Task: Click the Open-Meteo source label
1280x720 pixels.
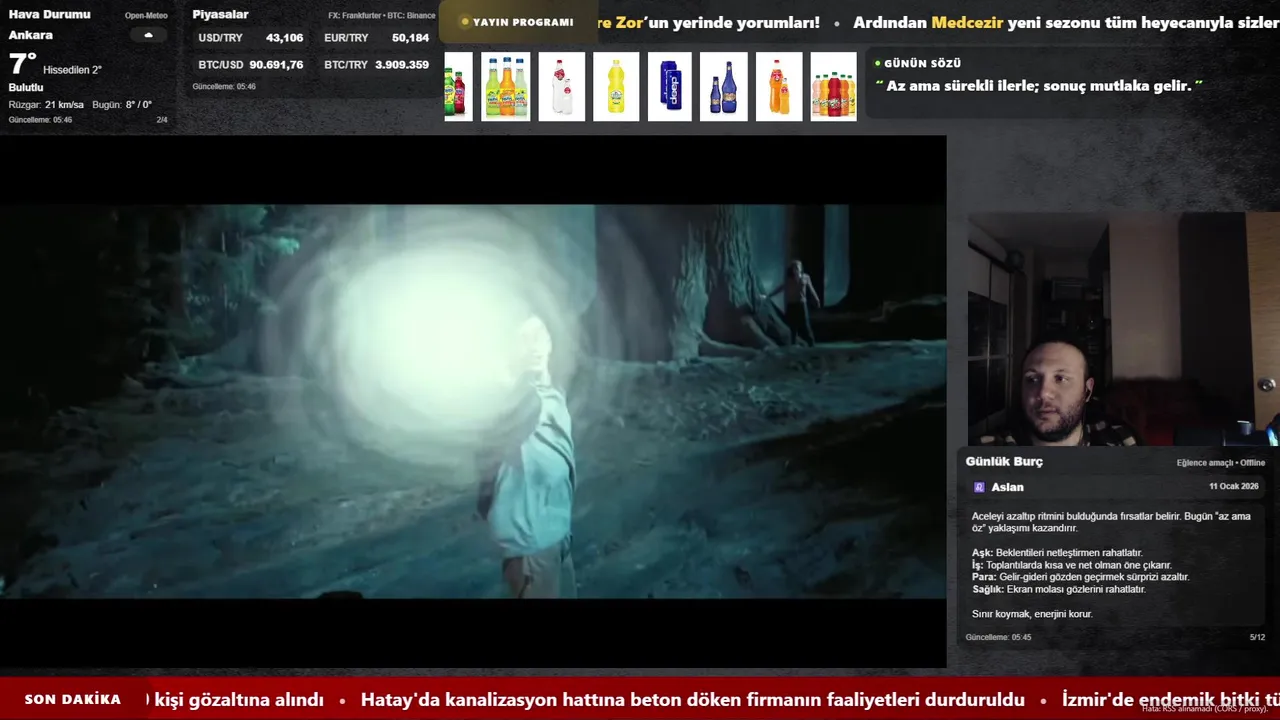Action: [x=146, y=16]
